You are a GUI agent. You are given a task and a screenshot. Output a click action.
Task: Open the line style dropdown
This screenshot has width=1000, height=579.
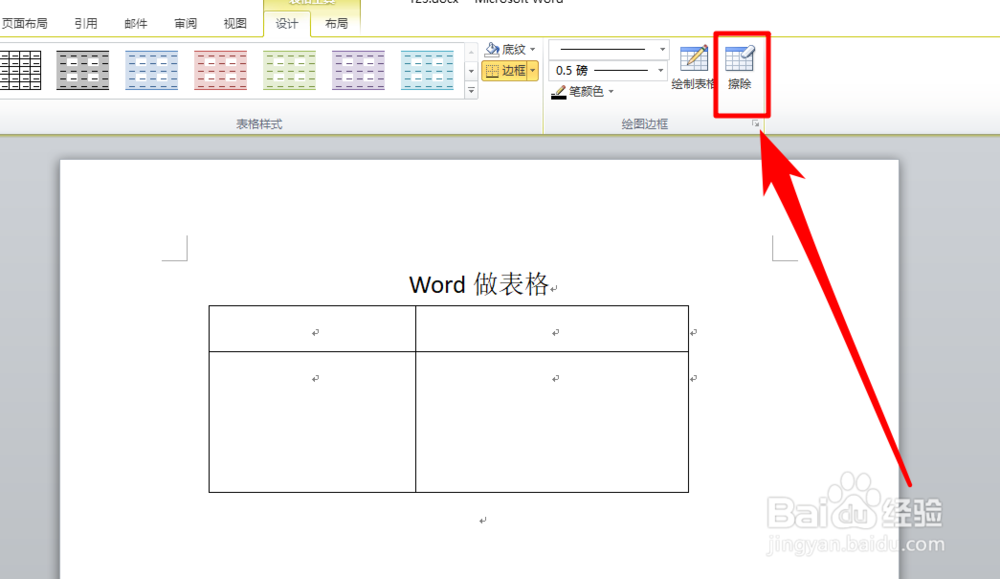coord(661,48)
